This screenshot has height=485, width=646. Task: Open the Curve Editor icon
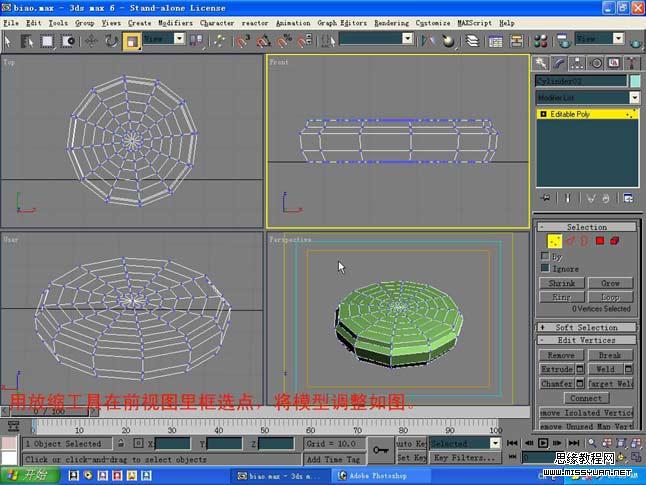pyautogui.click(x=495, y=41)
